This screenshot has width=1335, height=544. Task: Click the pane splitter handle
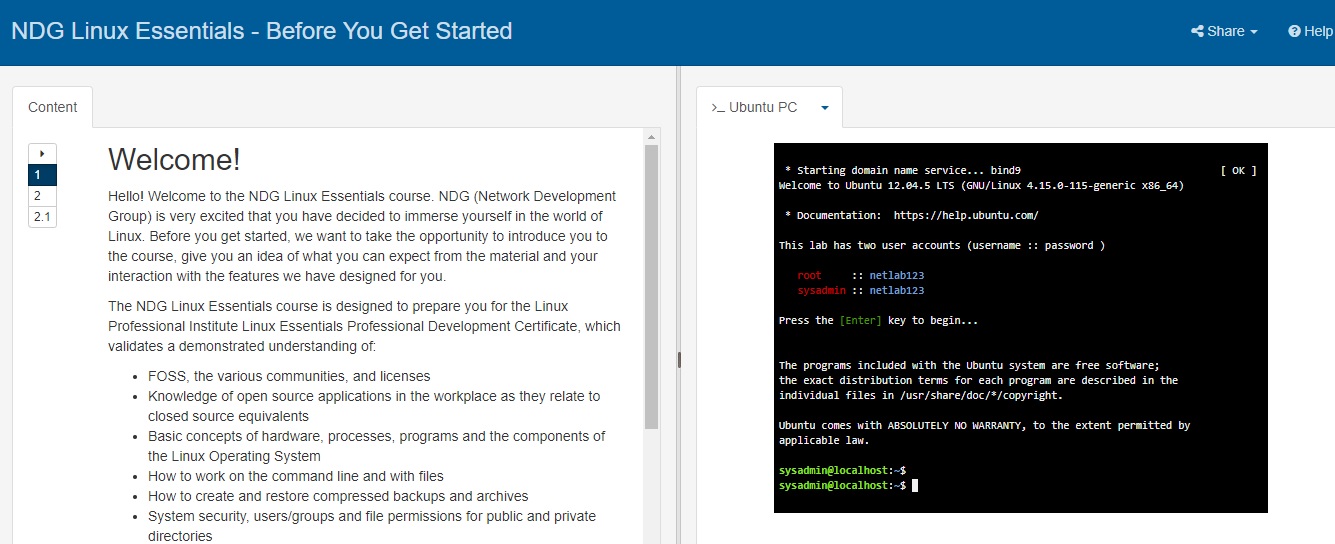pyautogui.click(x=679, y=359)
